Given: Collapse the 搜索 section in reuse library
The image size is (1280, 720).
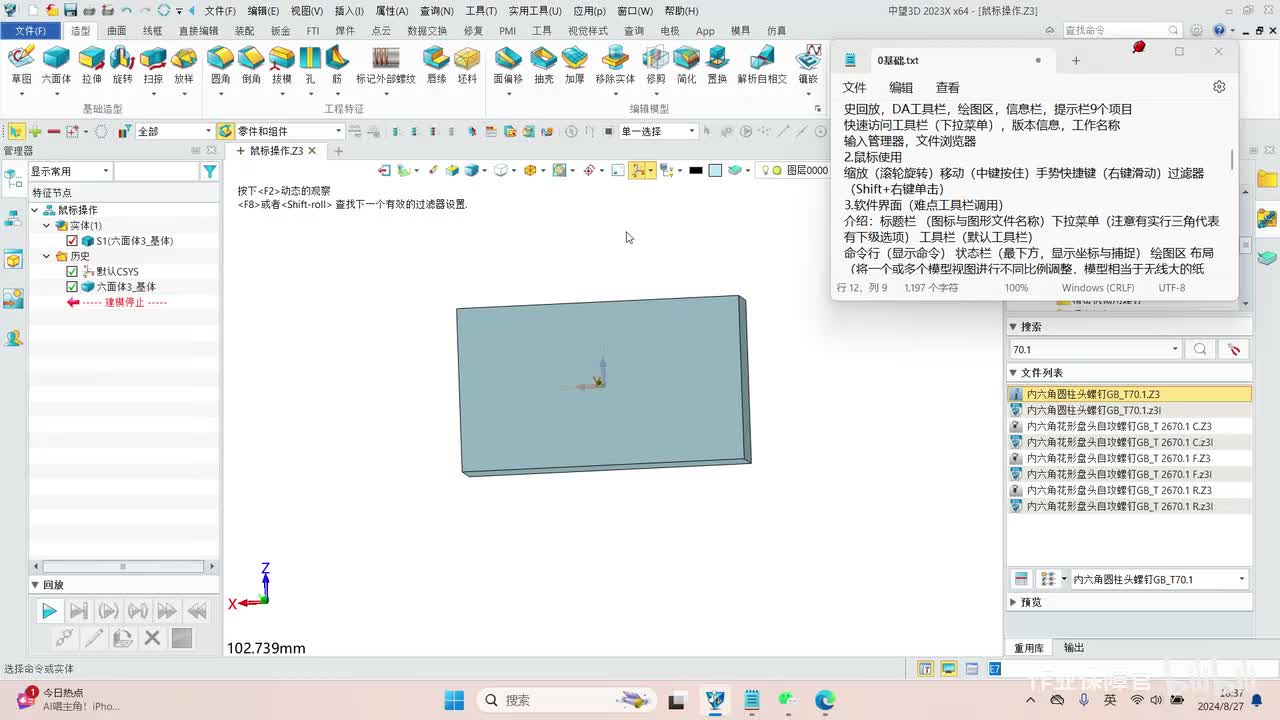Looking at the screenshot, I should click(1013, 327).
